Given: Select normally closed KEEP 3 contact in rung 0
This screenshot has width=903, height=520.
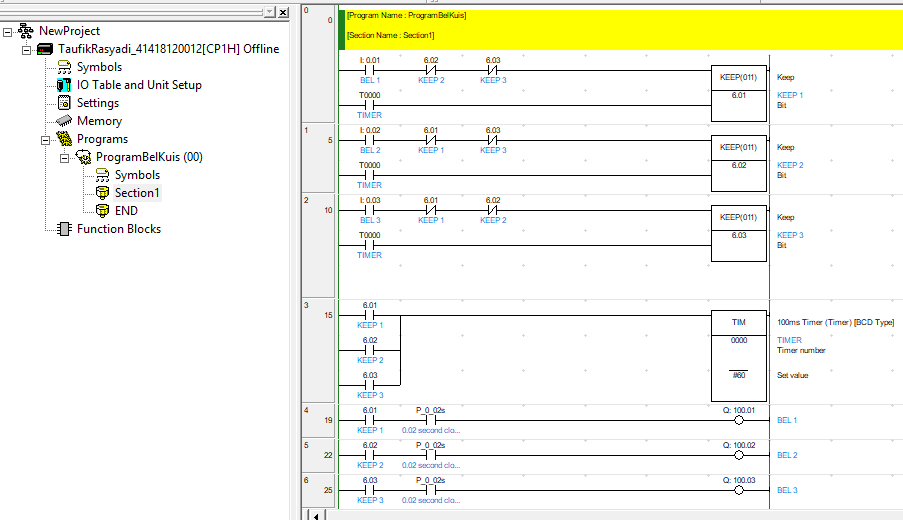Looking at the screenshot, I should [493, 70].
